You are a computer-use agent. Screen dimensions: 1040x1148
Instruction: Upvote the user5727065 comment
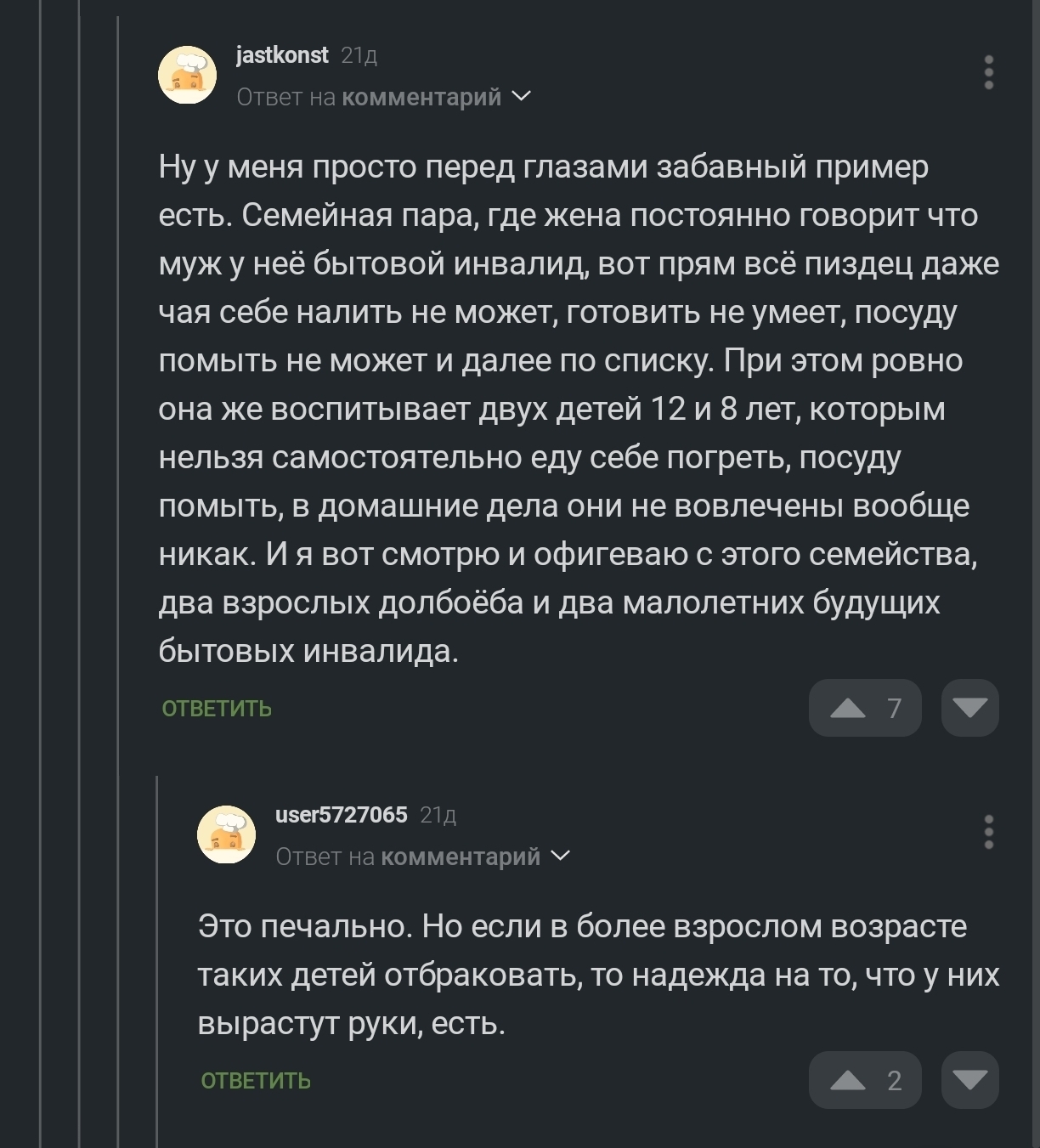pos(847,1080)
